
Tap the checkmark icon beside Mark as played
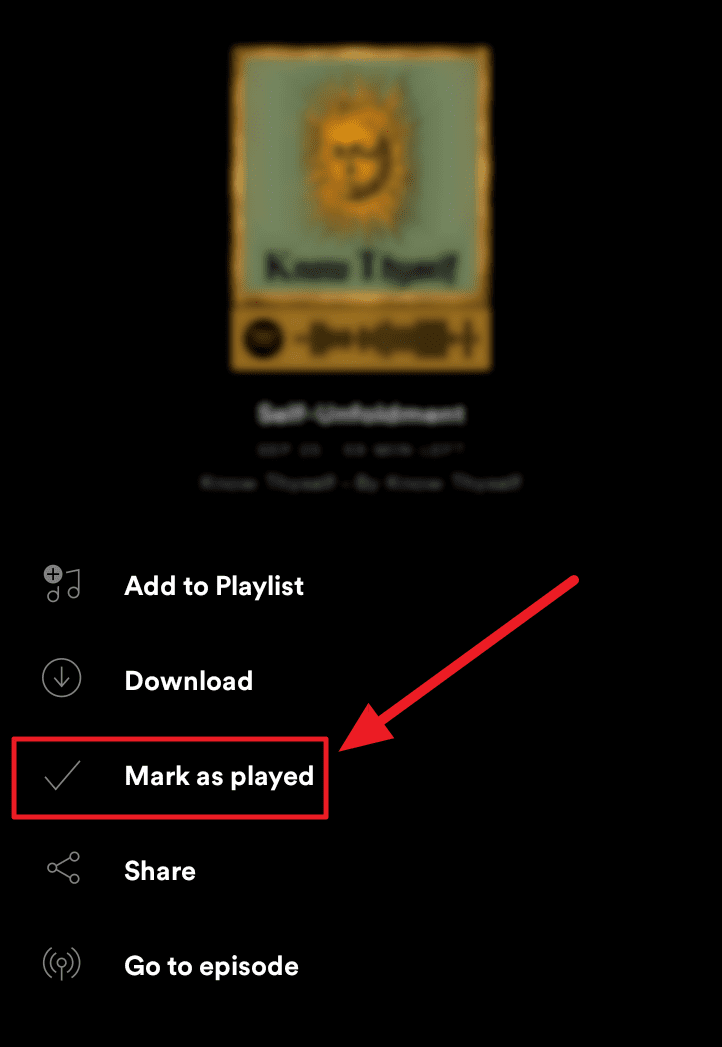click(61, 775)
